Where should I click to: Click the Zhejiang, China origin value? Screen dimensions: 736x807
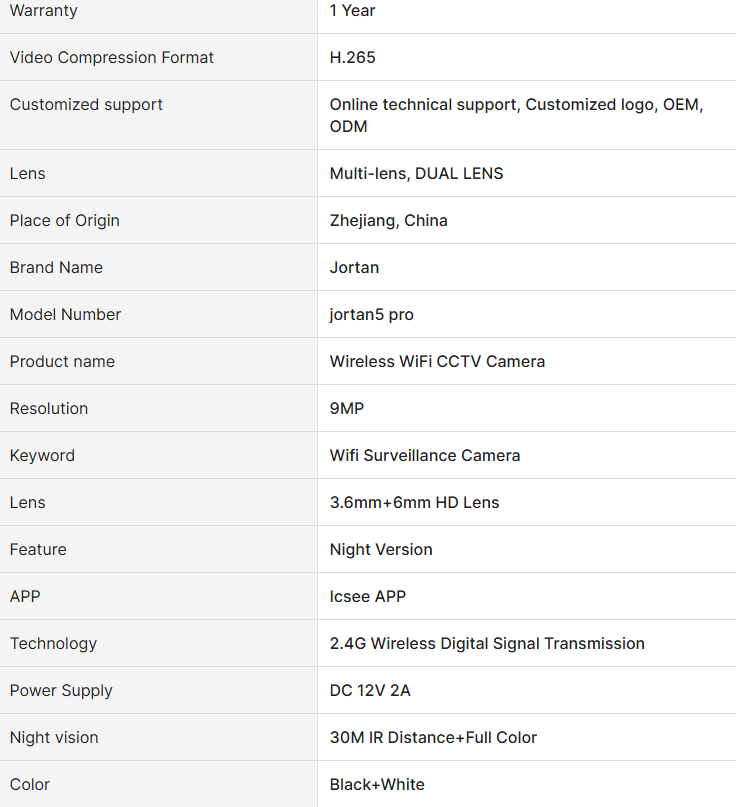coord(389,221)
